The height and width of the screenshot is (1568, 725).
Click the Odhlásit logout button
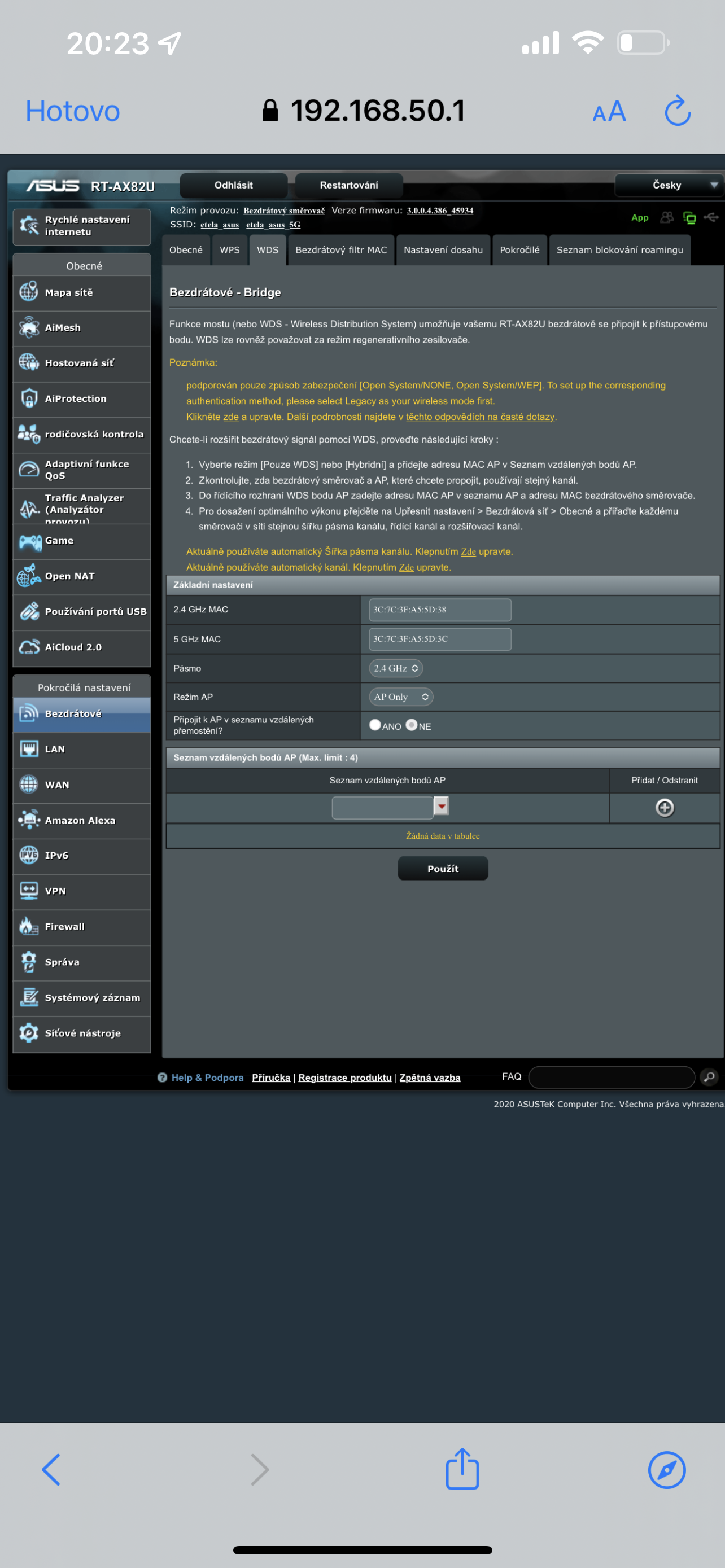tap(233, 185)
